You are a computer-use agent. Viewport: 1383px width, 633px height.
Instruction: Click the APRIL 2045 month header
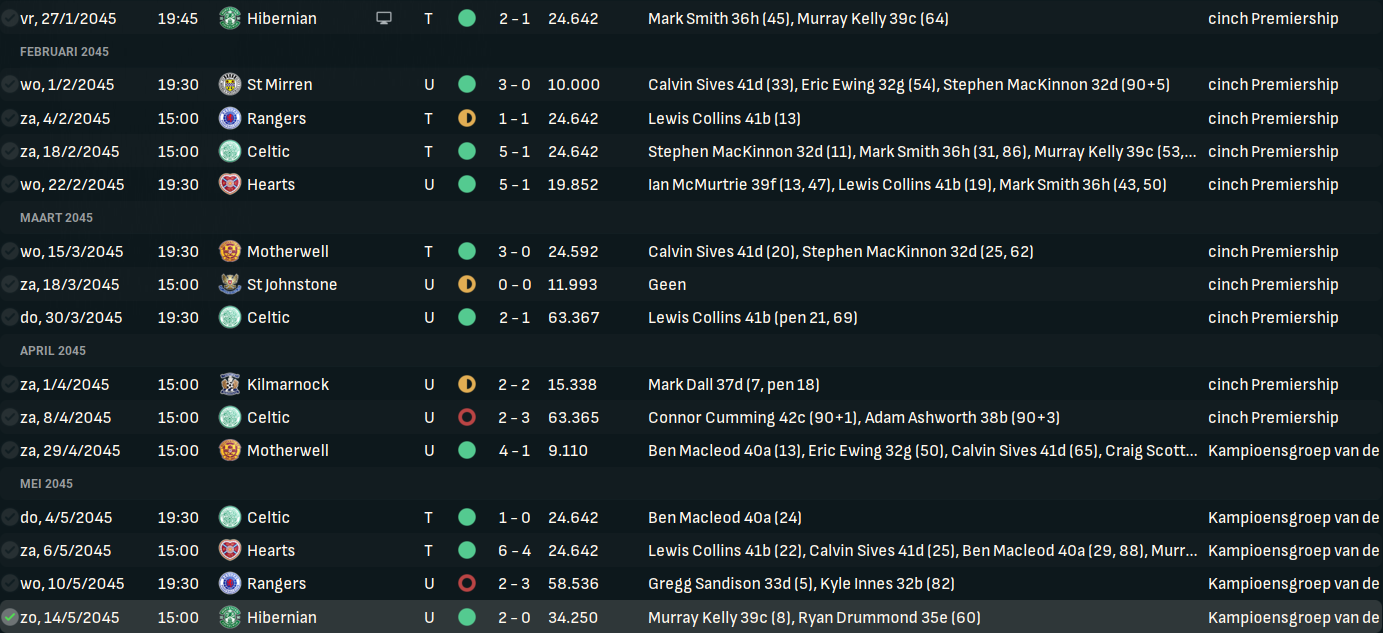tap(53, 350)
